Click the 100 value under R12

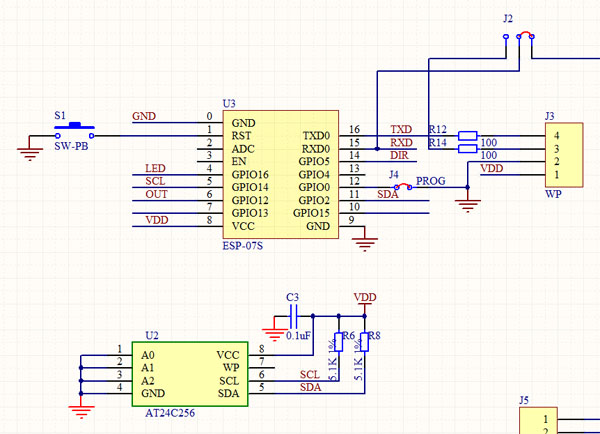pyautogui.click(x=489, y=143)
